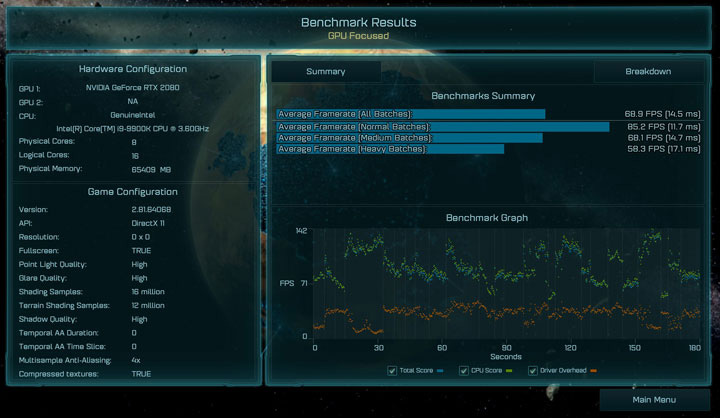Toggle the Driver Overhead checkbox
720x418 pixels.
tap(533, 370)
